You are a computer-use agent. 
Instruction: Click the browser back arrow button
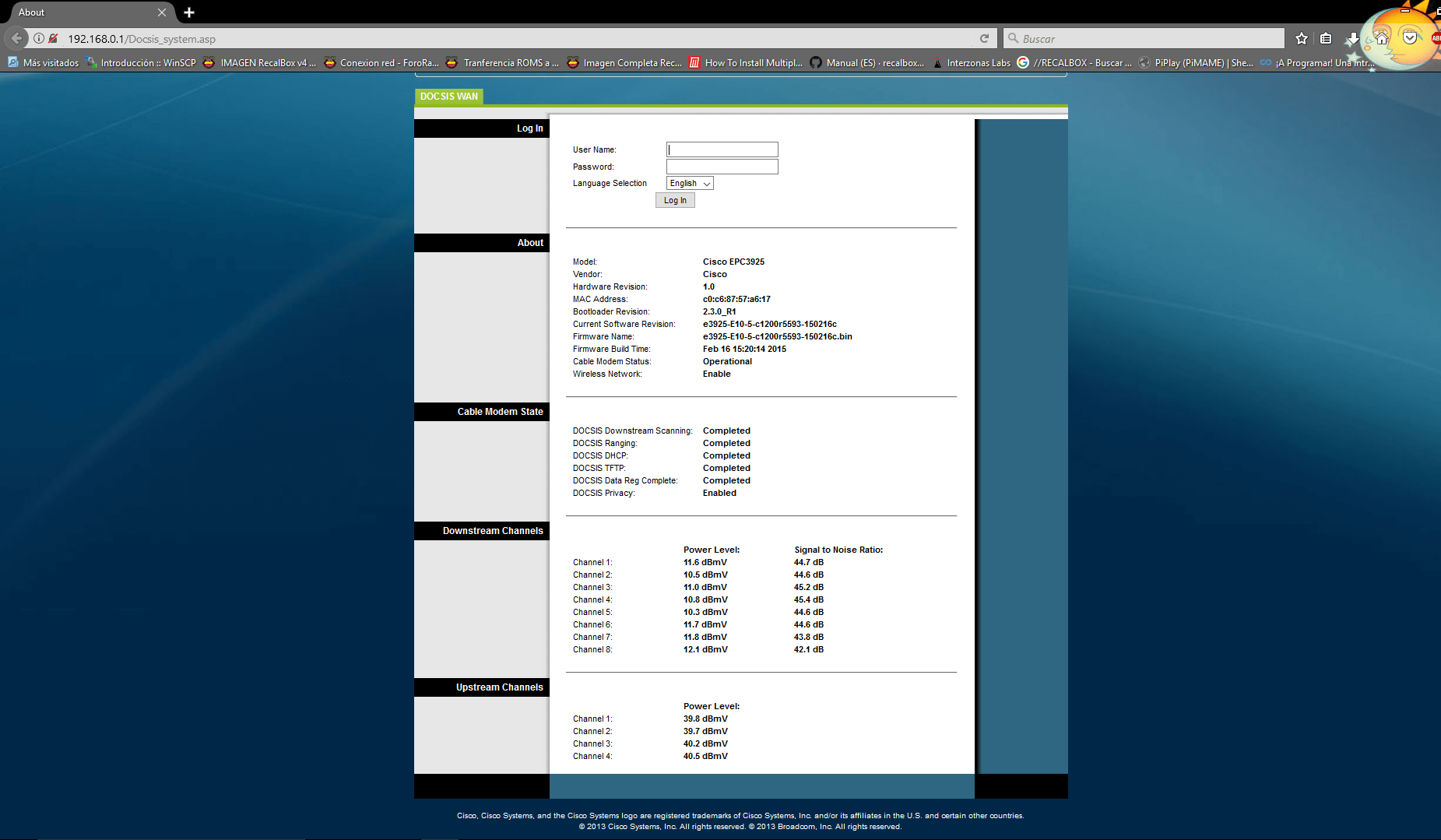16,38
